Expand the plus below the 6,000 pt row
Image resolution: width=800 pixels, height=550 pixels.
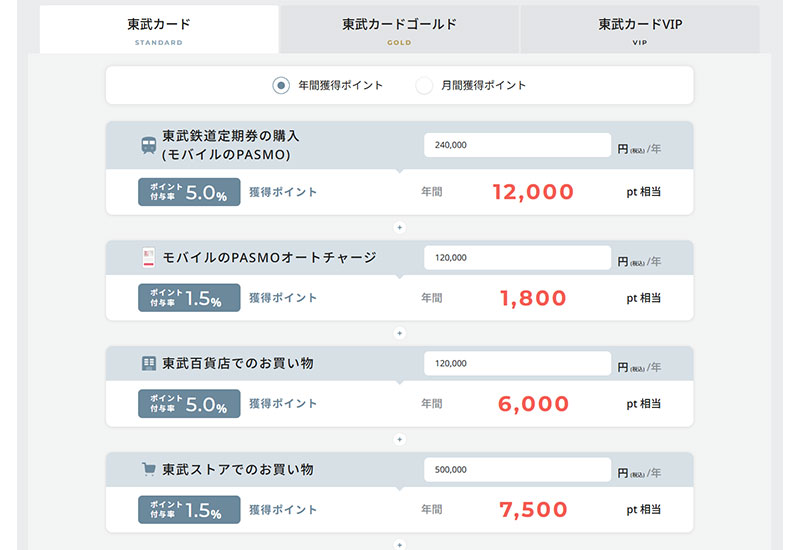pyautogui.click(x=399, y=439)
